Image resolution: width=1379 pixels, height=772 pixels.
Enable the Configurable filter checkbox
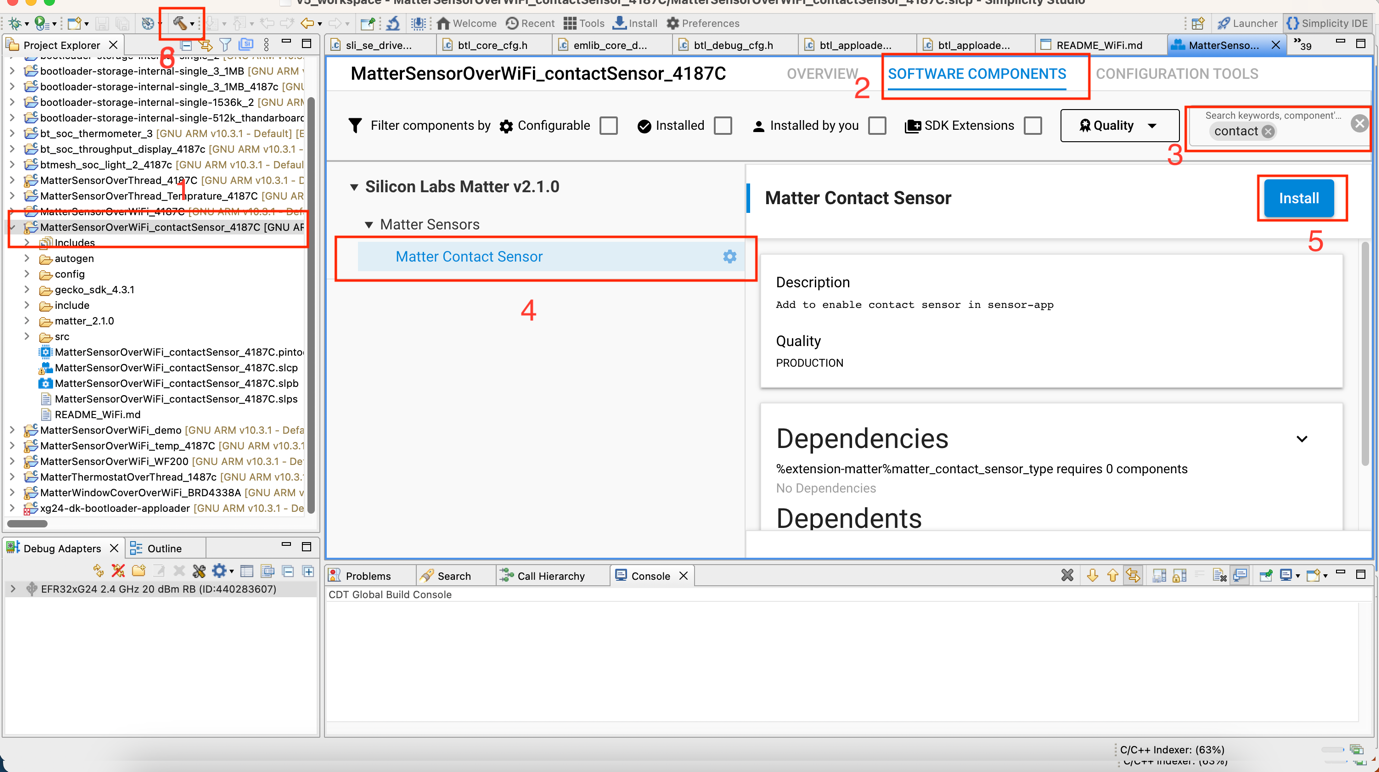(x=609, y=126)
